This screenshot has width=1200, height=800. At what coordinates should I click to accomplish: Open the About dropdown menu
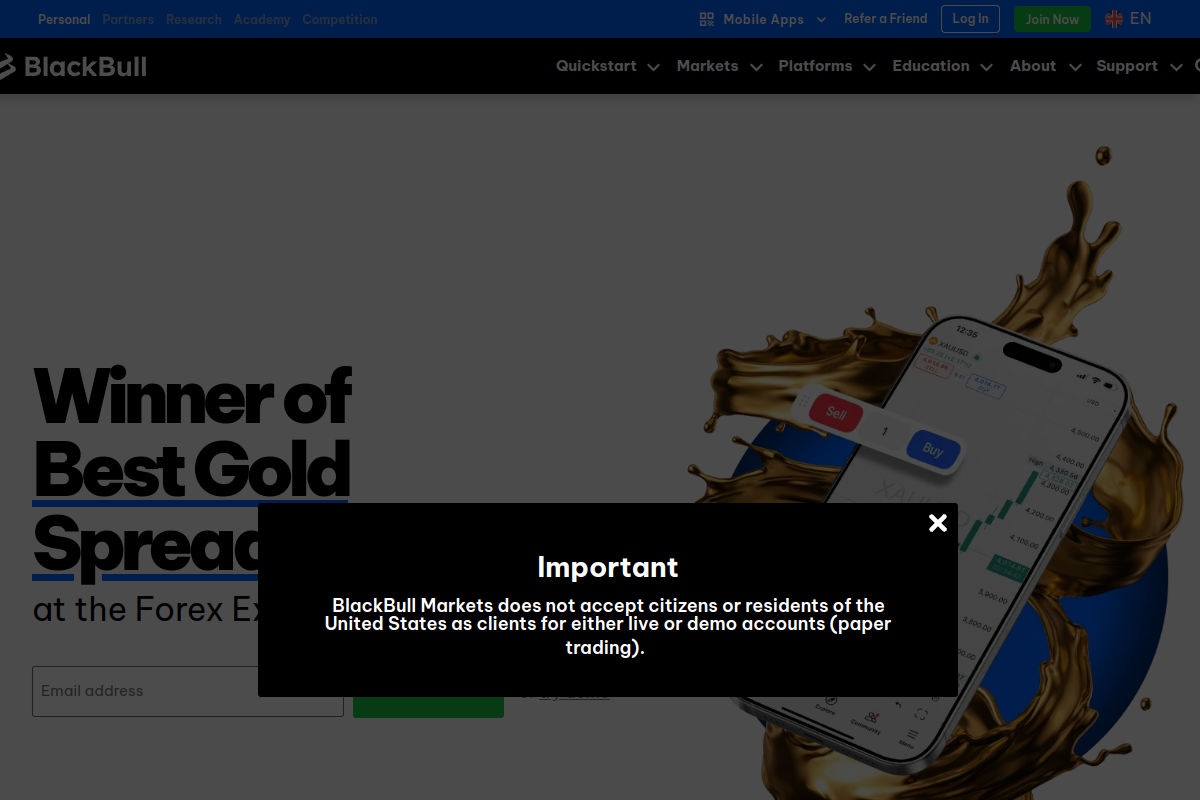pyautogui.click(x=1045, y=66)
